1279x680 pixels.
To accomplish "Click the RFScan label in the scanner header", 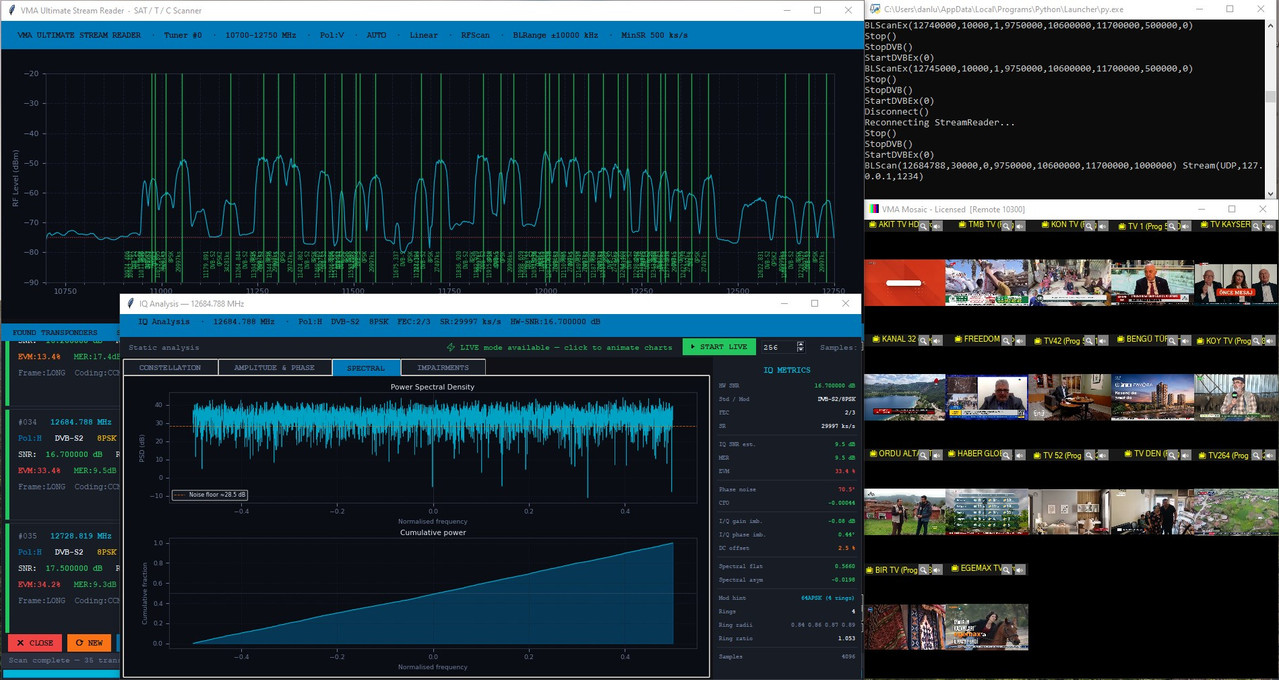I will [x=475, y=35].
